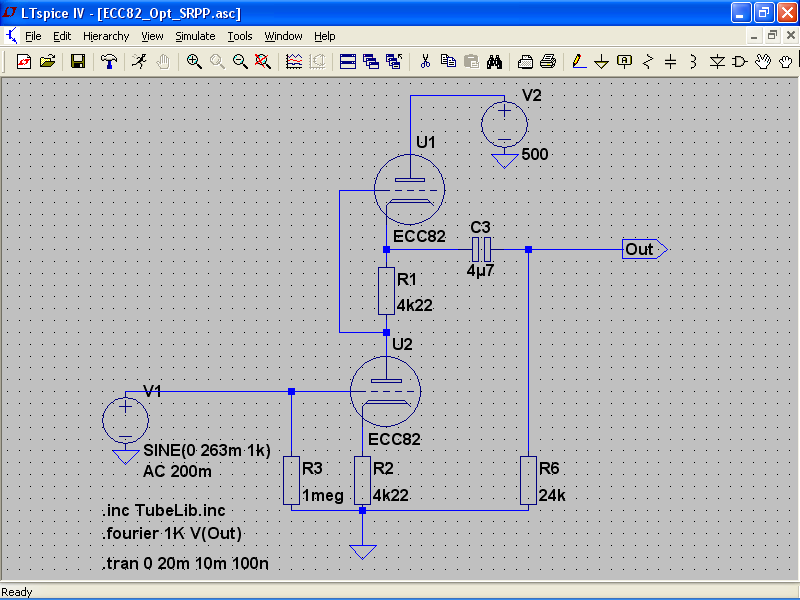This screenshot has height=600, width=800.
Task: Click the 24k value of R6
Action: pos(552,495)
